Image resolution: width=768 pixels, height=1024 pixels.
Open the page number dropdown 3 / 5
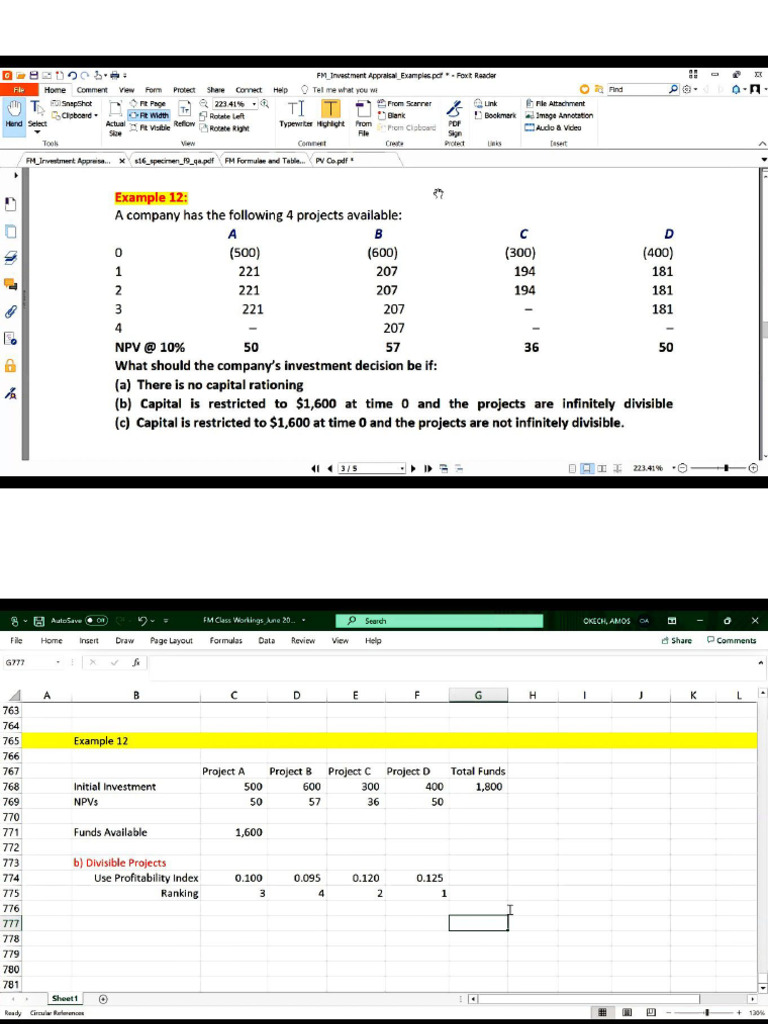(403, 468)
